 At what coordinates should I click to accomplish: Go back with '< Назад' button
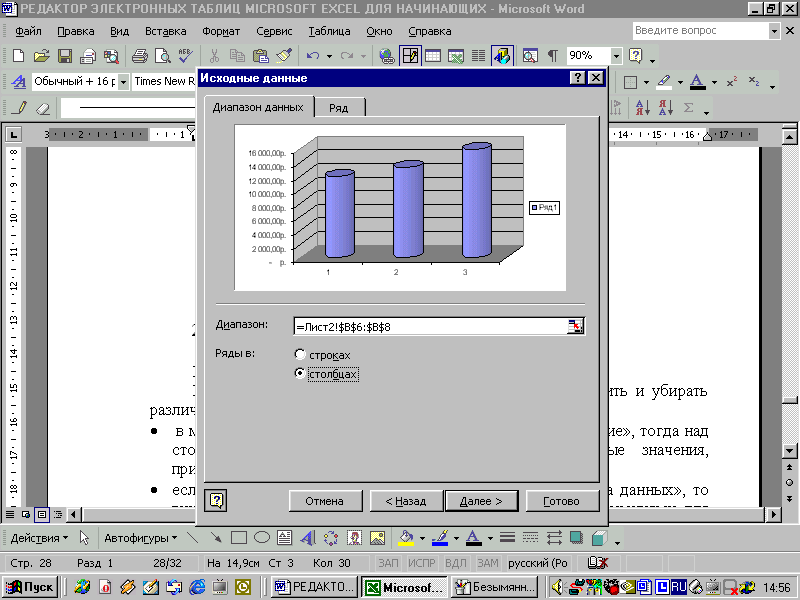click(x=406, y=501)
